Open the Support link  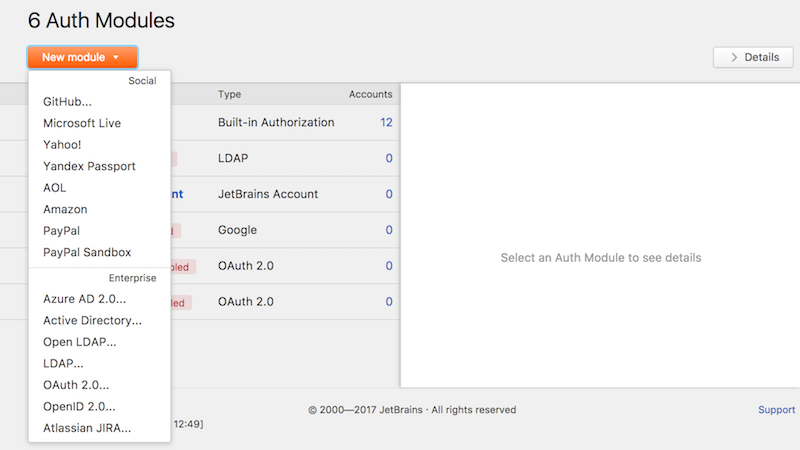(776, 410)
